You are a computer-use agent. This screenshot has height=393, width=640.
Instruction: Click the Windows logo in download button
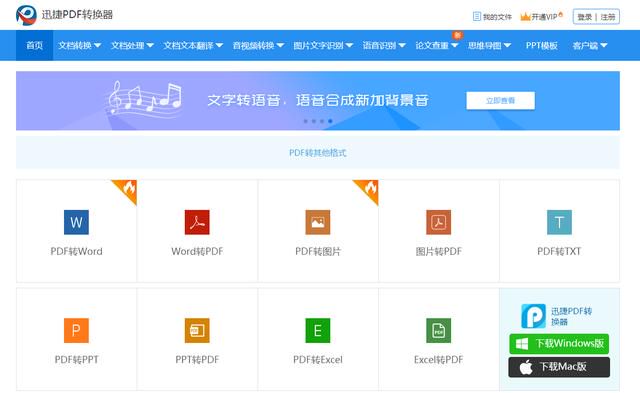[x=522, y=344]
